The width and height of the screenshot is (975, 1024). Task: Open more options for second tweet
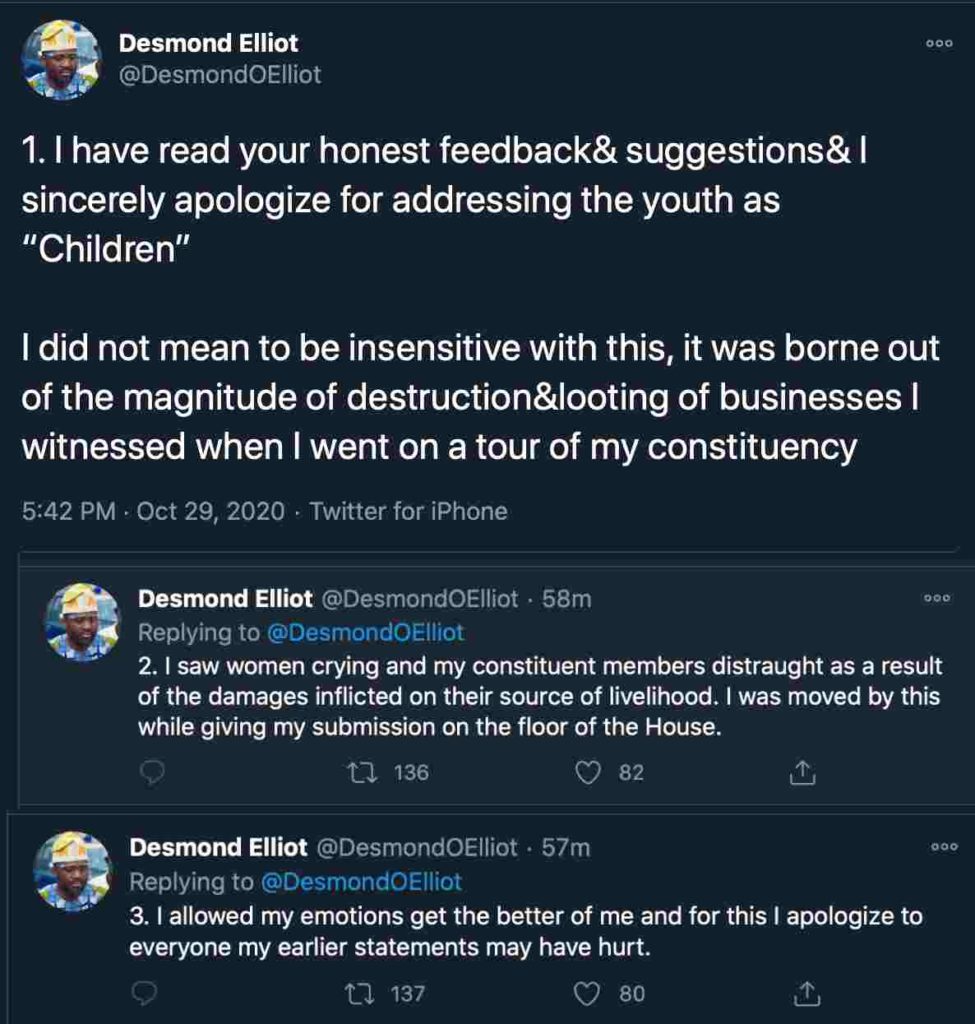coord(937,598)
